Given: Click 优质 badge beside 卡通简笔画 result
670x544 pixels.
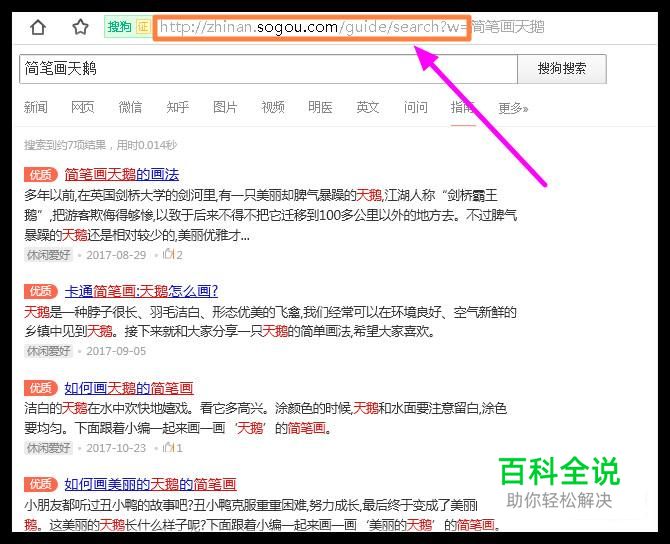Looking at the screenshot, I should [x=41, y=291].
